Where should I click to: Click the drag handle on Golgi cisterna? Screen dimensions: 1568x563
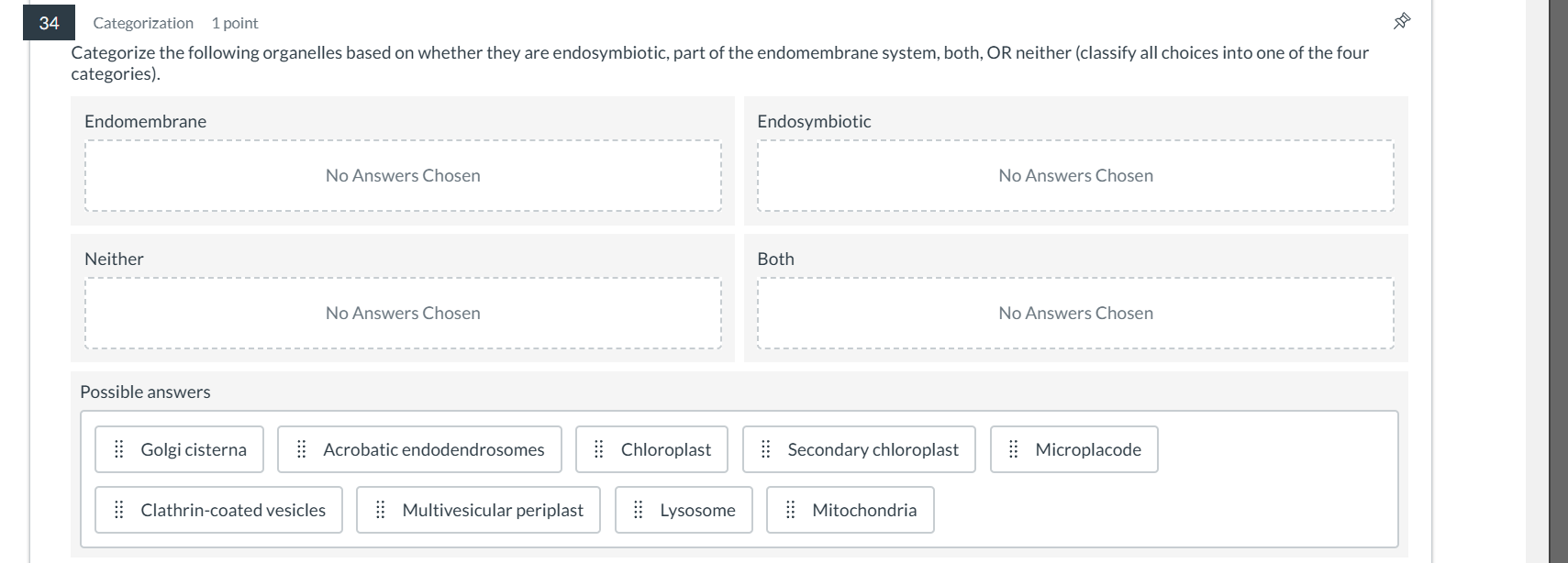click(118, 449)
